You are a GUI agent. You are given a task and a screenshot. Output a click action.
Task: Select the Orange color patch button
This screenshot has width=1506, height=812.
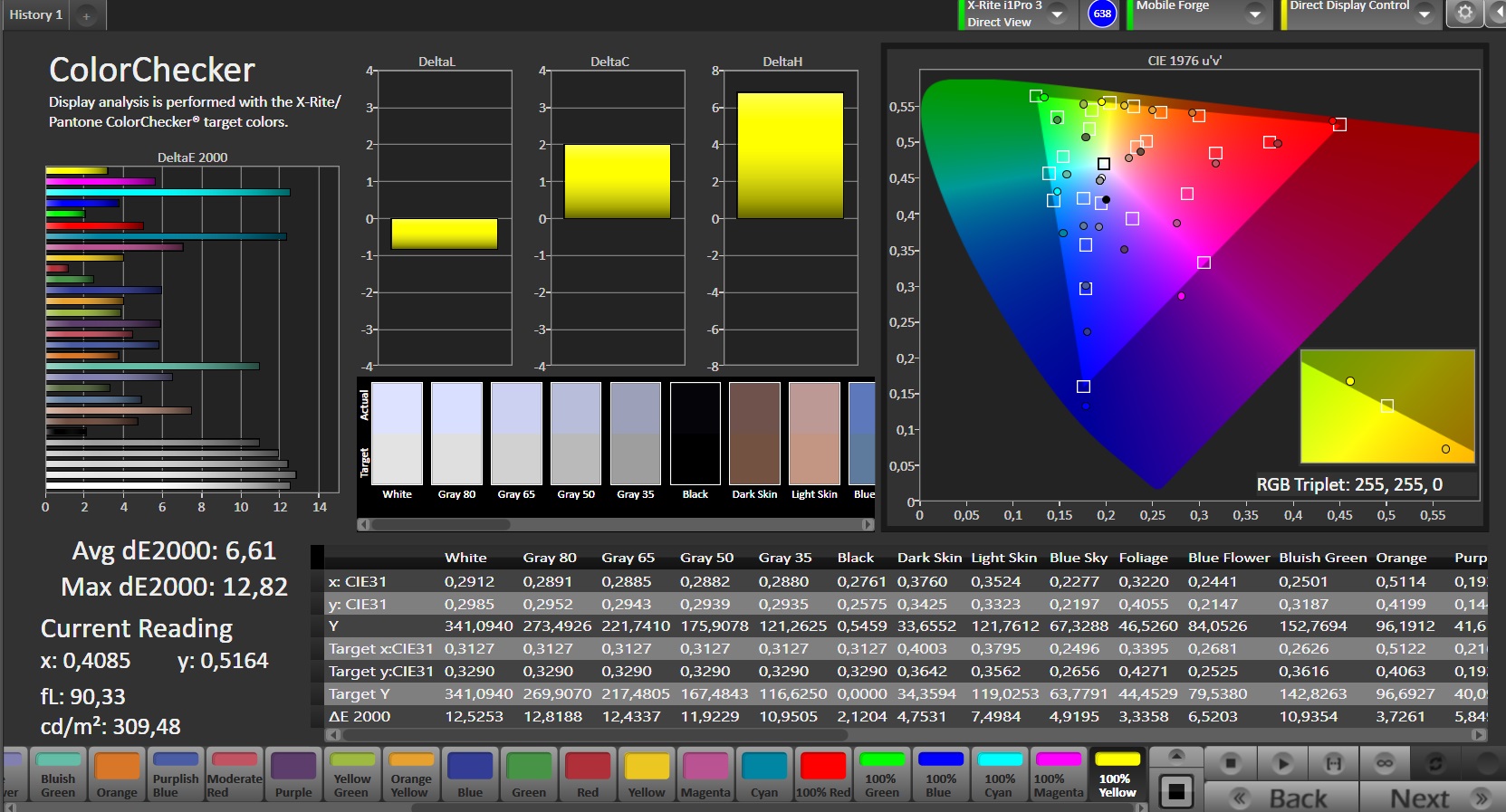pos(117,775)
